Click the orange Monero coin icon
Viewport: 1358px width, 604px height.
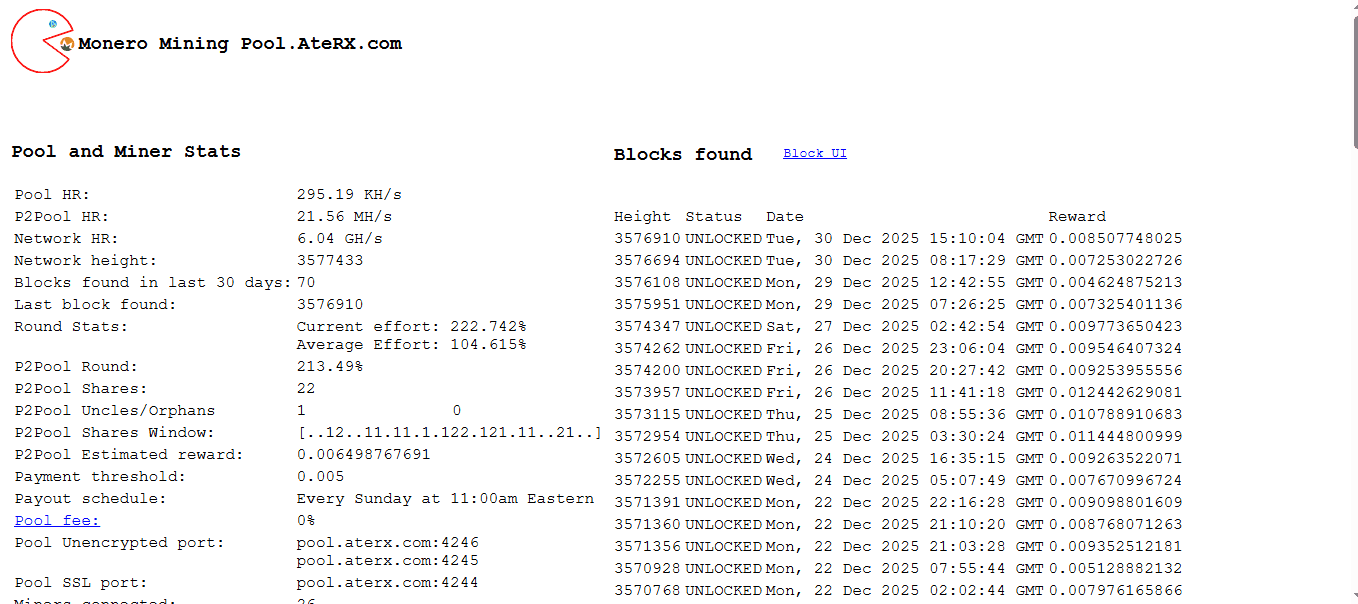[68, 44]
